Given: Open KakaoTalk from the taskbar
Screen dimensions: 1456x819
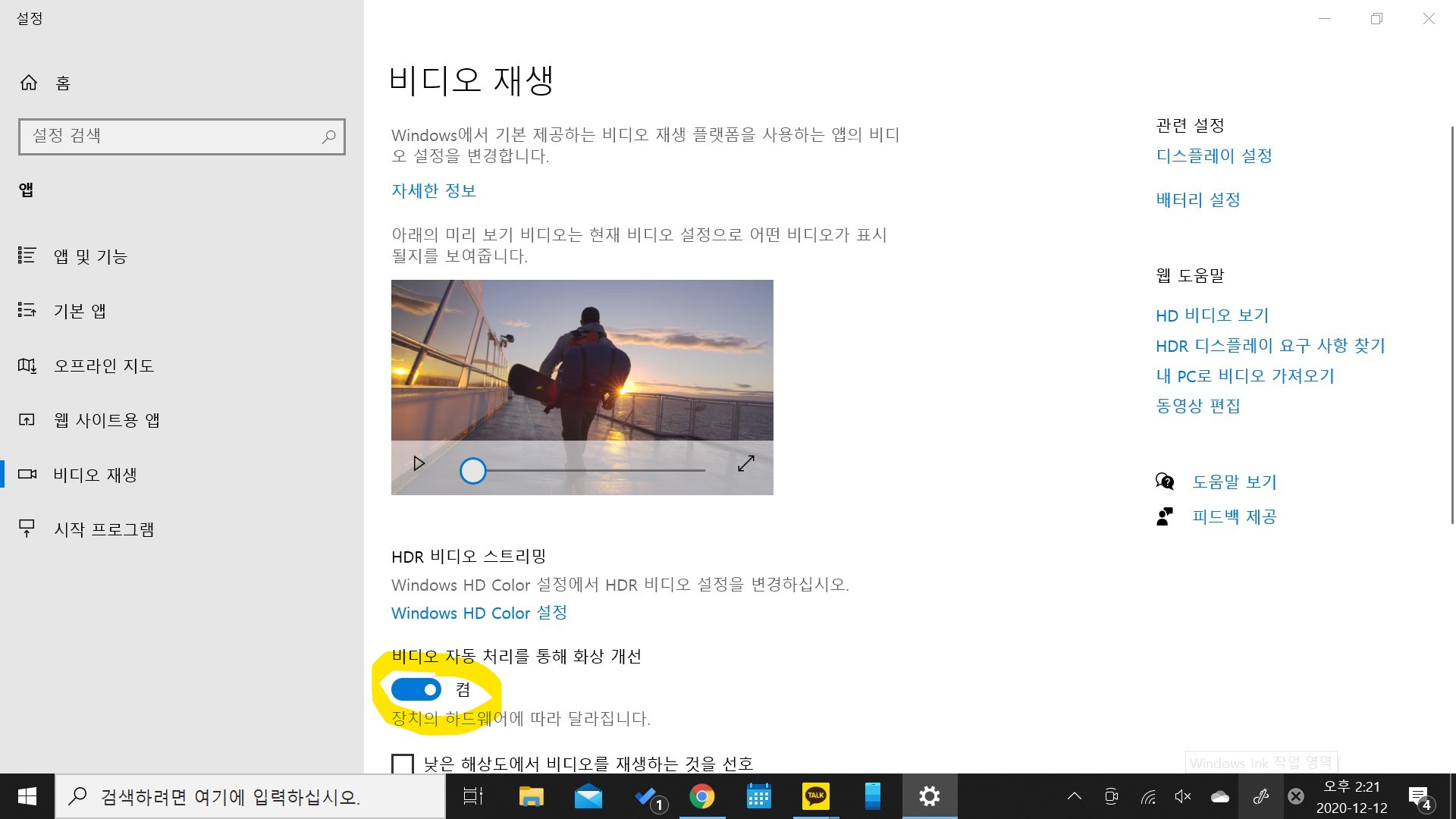Looking at the screenshot, I should [815, 796].
